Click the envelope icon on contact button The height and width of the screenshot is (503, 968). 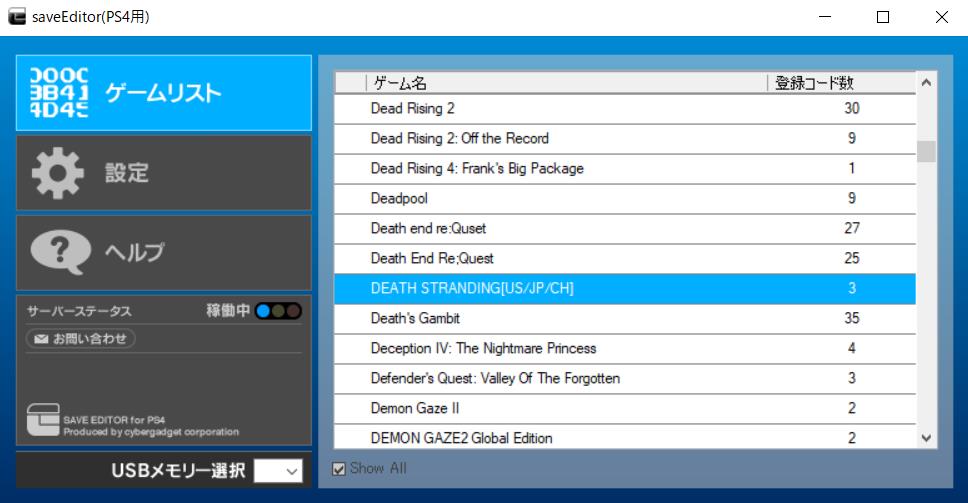tap(41, 339)
